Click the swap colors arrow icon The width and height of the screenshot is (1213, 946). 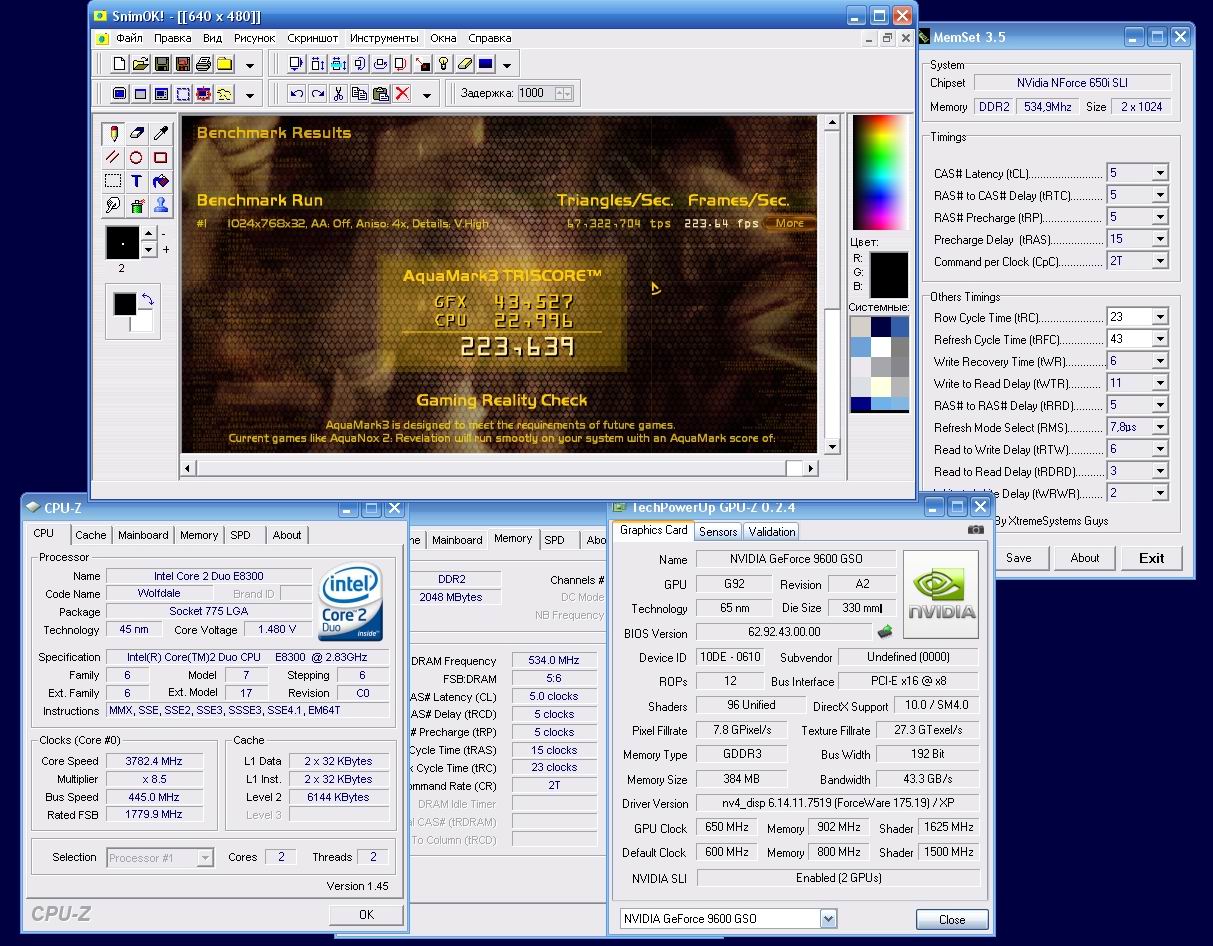tap(147, 299)
